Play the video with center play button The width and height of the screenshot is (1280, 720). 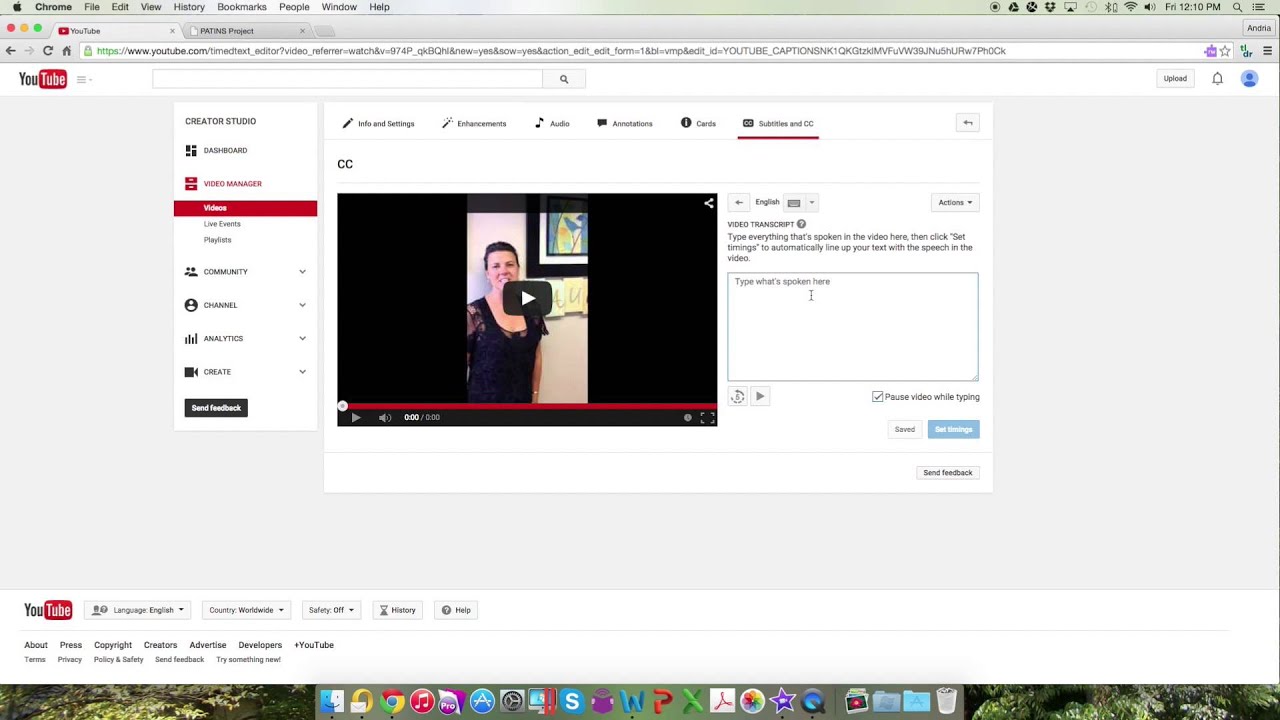click(x=527, y=298)
